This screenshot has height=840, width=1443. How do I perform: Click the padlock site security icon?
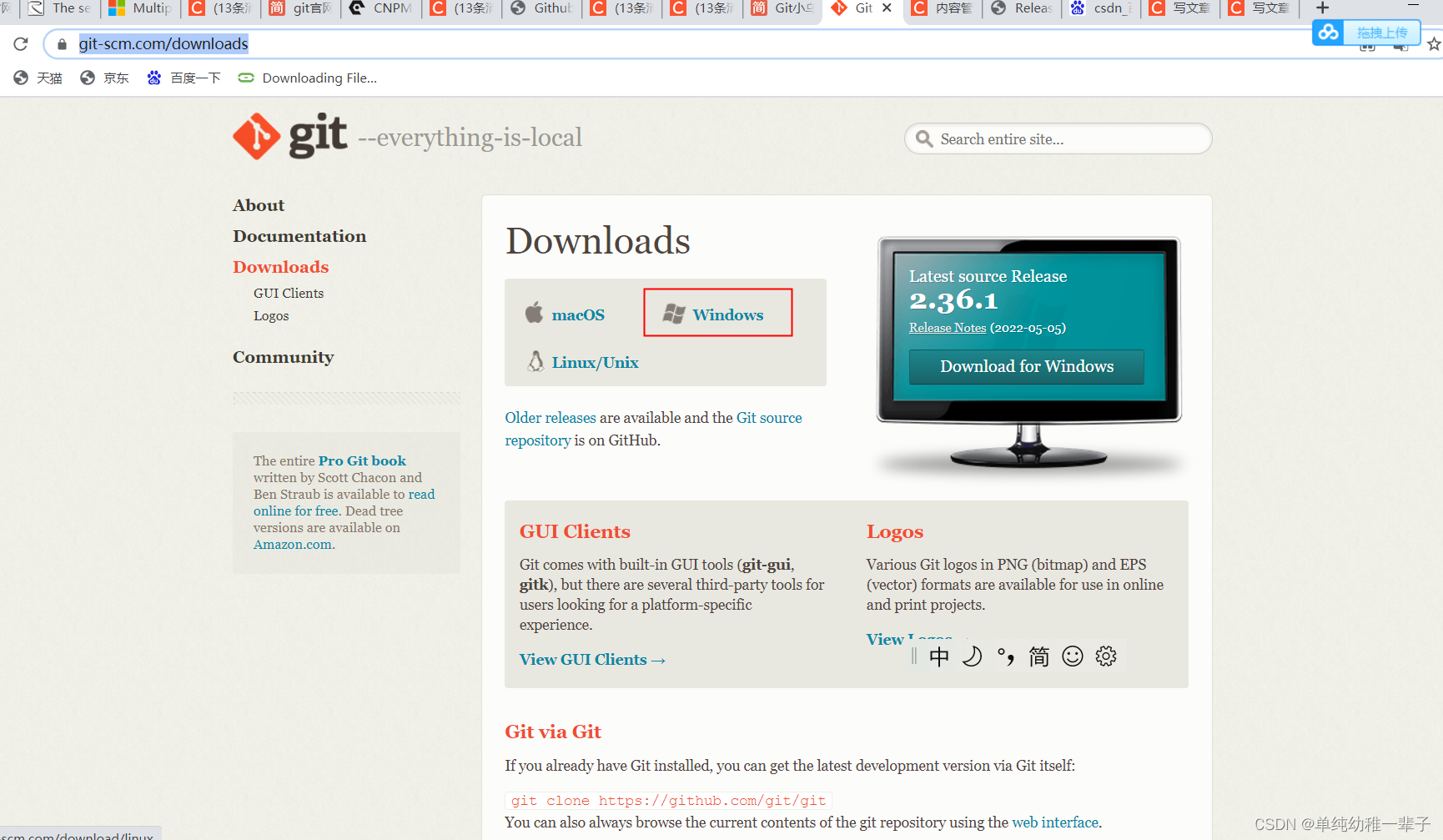tap(62, 44)
